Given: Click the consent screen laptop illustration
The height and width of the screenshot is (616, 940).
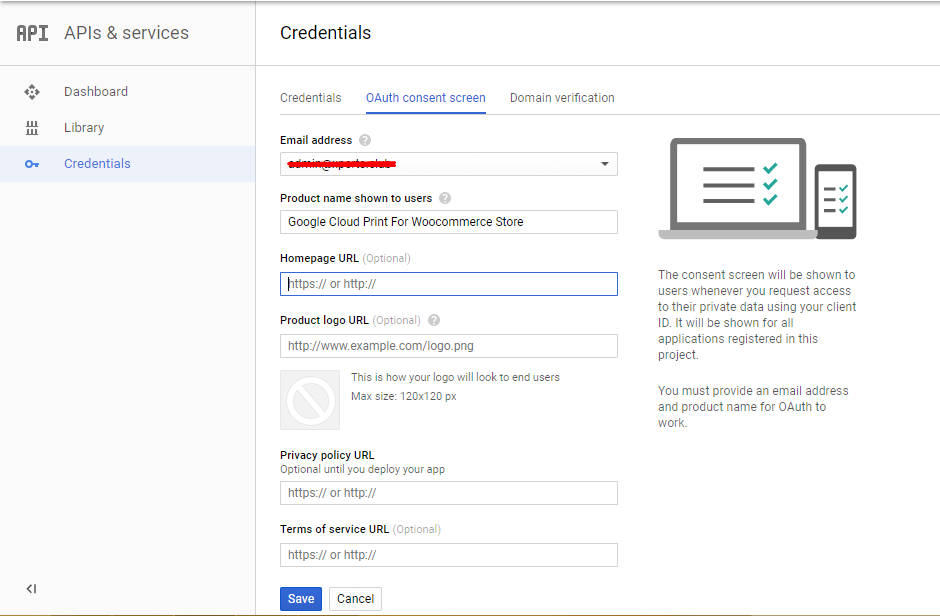Looking at the screenshot, I should click(758, 189).
